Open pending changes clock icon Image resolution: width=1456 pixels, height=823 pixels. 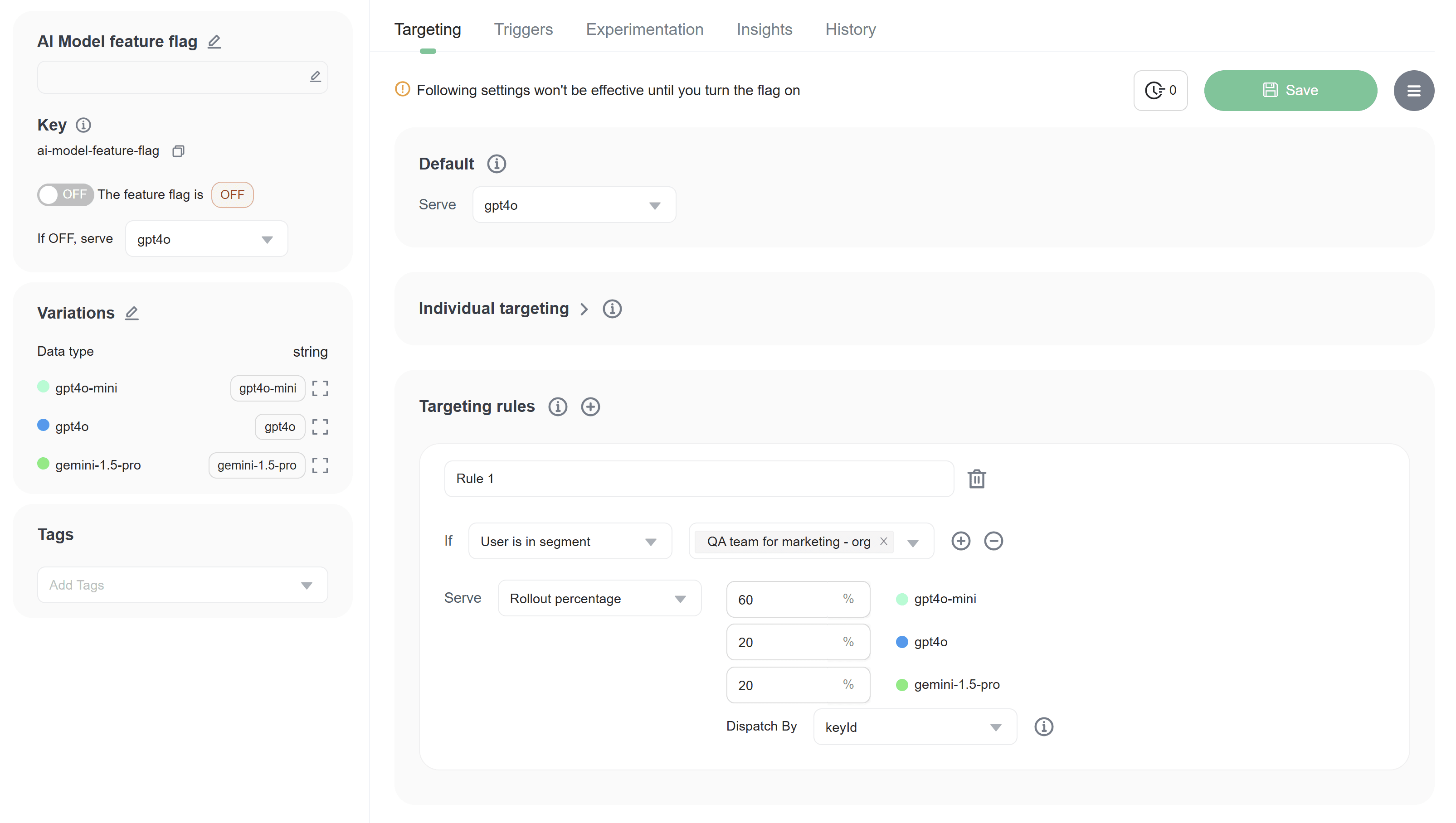pos(1160,90)
